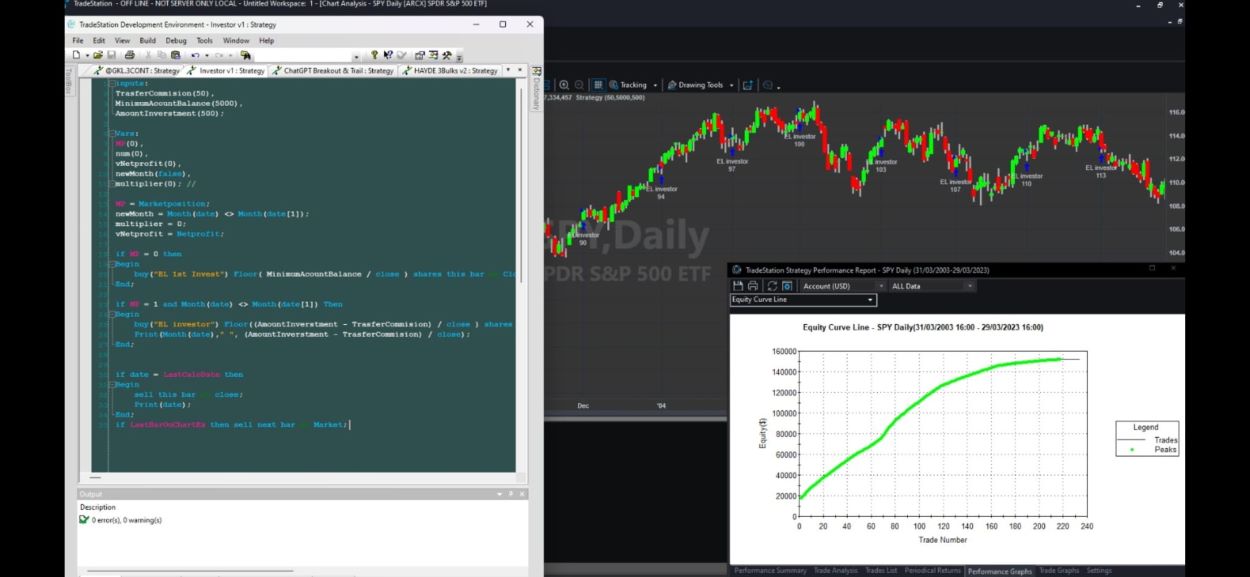Save the Strategy Performance Report
The width and height of the screenshot is (1250, 577).
tap(738, 286)
